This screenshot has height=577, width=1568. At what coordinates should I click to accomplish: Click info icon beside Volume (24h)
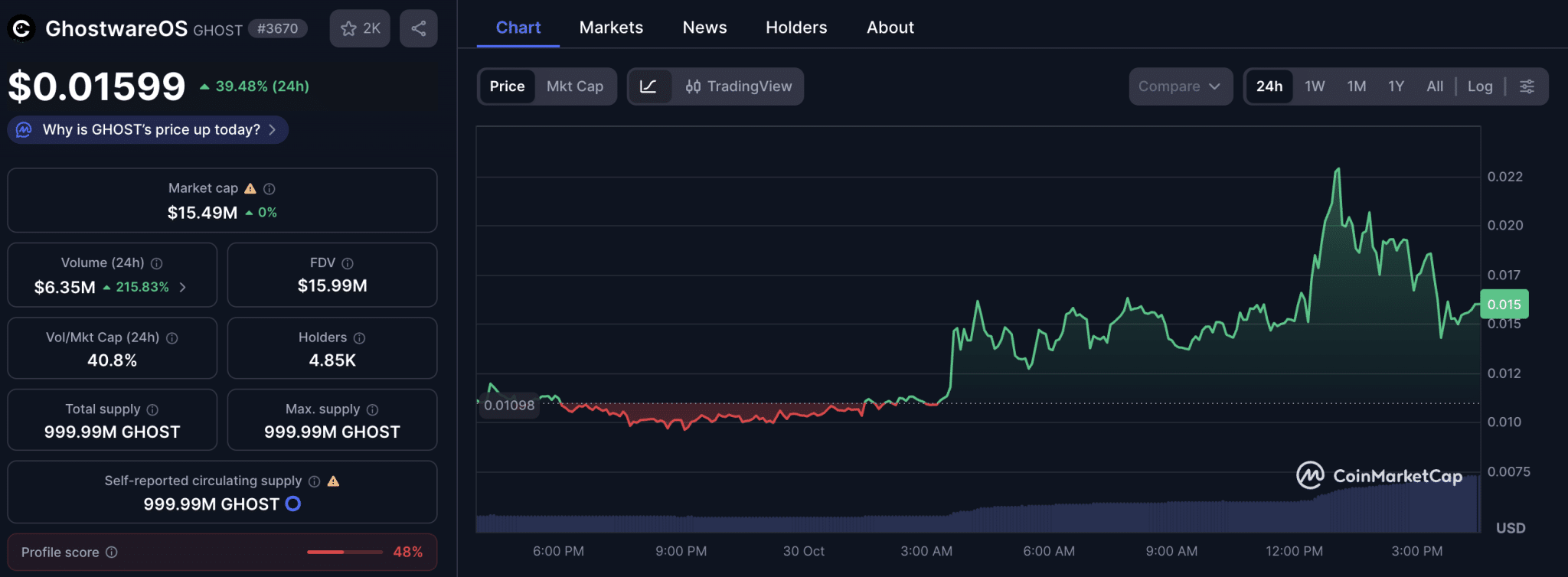(157, 263)
